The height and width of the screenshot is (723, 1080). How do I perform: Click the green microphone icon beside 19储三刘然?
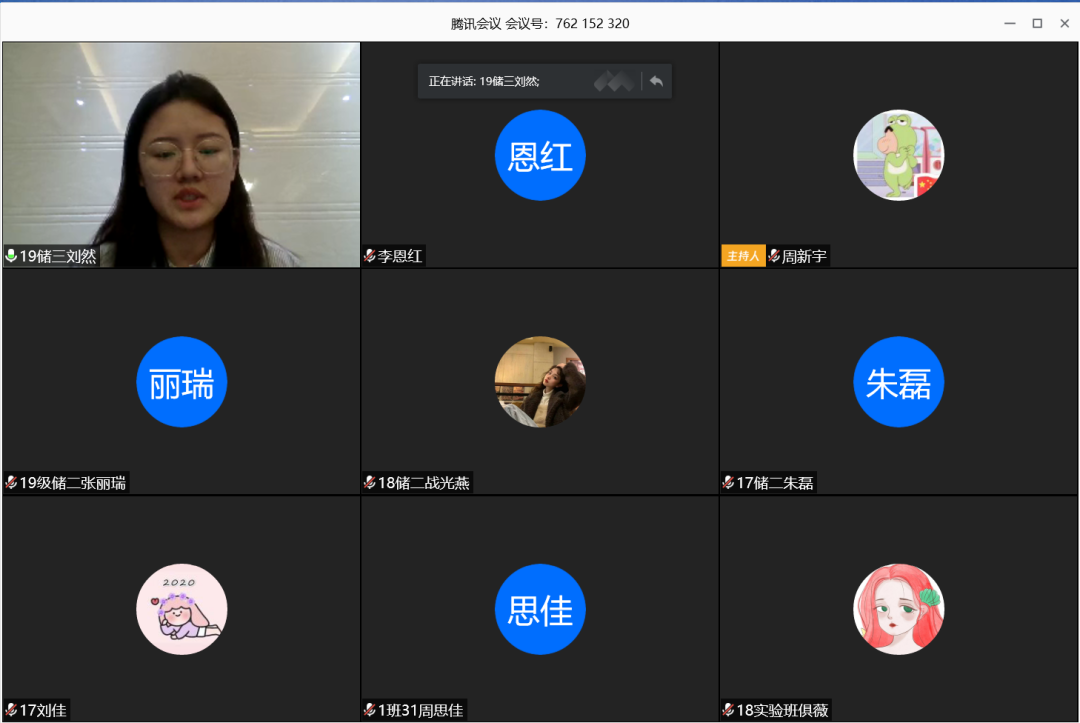(x=11, y=256)
